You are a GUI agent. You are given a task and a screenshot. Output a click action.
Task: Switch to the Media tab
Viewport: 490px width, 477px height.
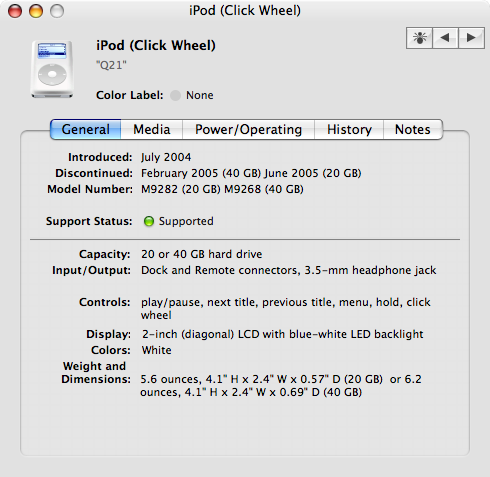click(x=152, y=129)
